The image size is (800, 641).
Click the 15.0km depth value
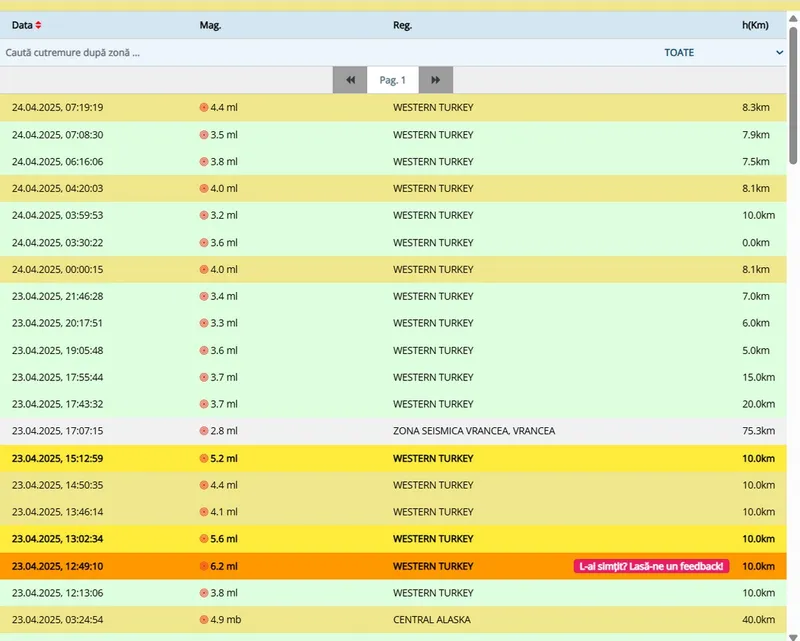759,377
